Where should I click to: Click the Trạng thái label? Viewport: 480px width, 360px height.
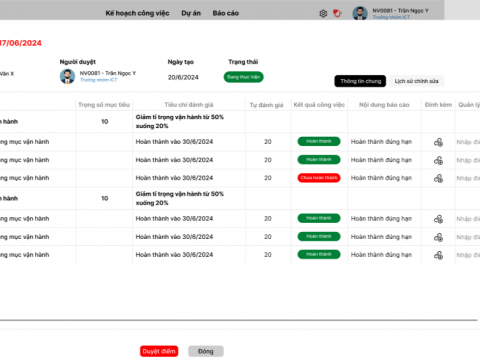point(243,62)
